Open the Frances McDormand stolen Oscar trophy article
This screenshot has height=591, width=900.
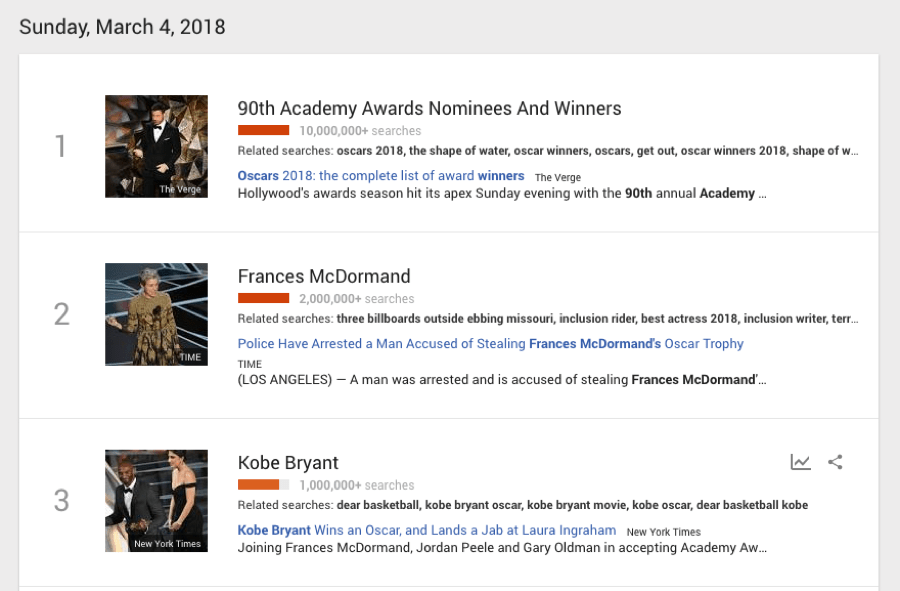click(x=490, y=343)
